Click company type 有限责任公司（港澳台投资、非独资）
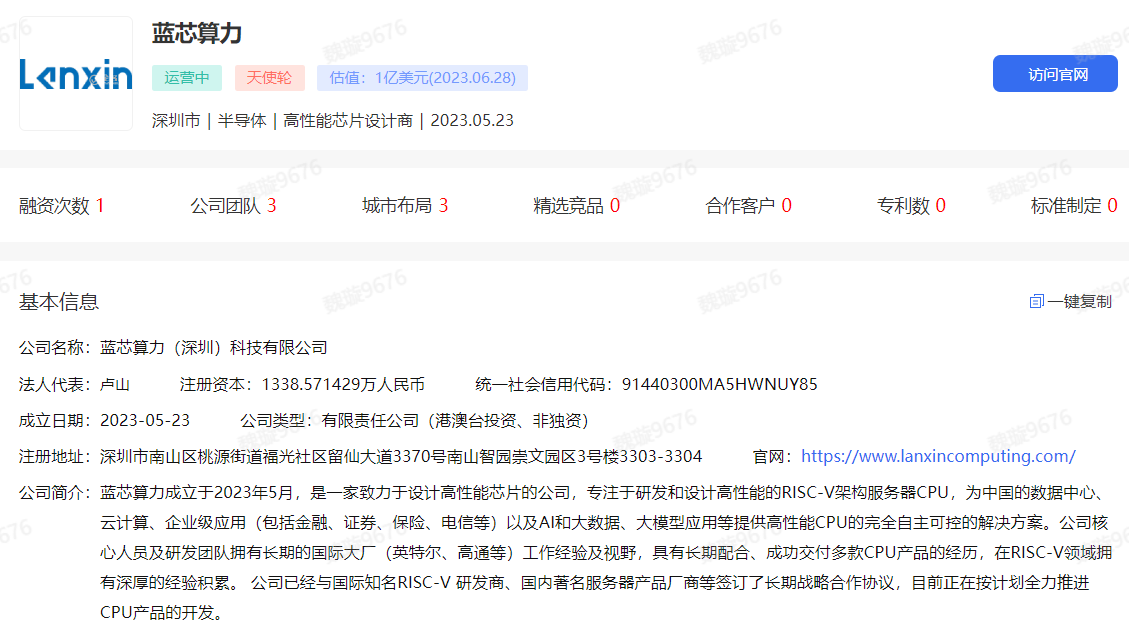Screen dimensions: 1129x639 pos(455,421)
